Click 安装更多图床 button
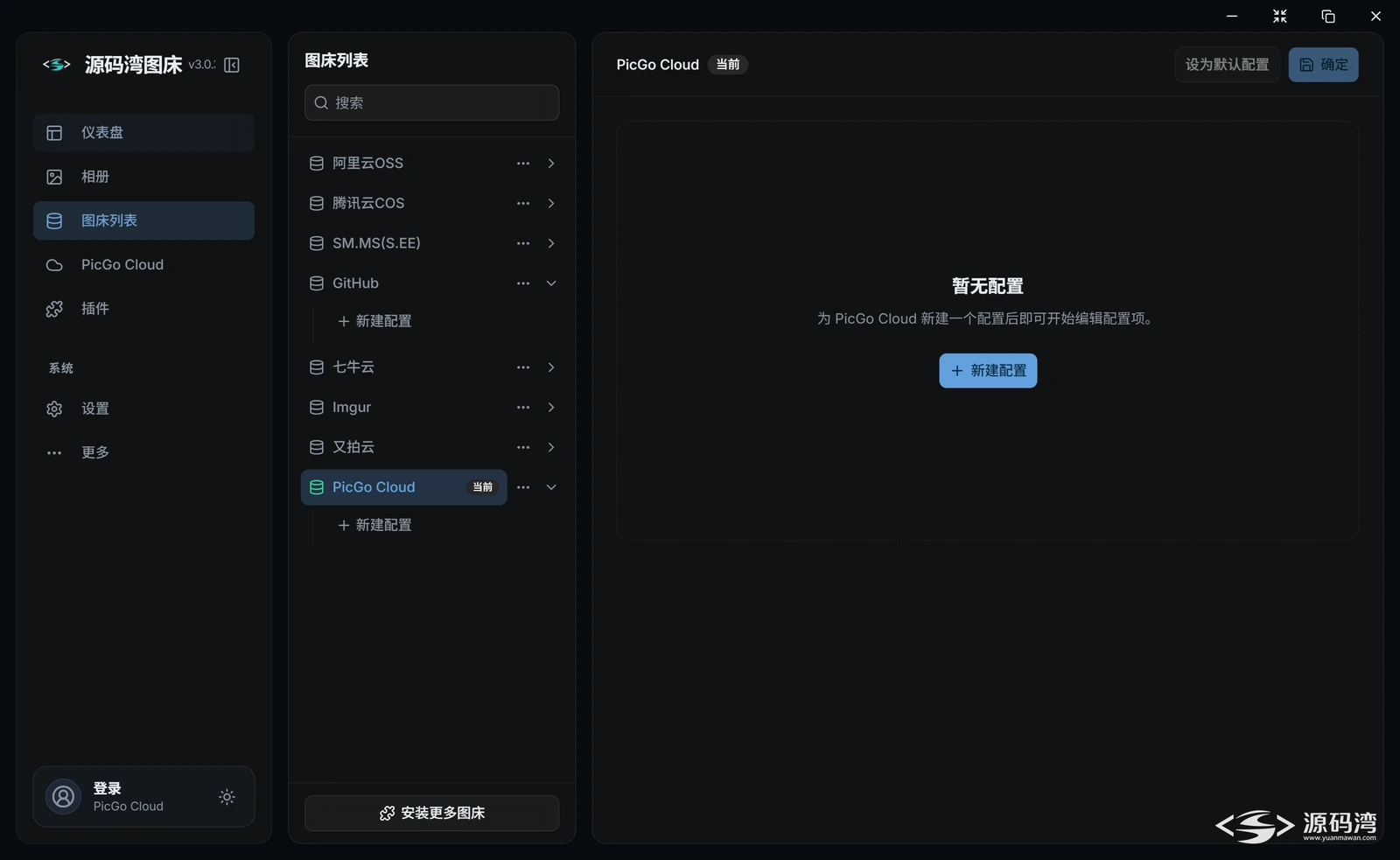Viewport: 1400px width, 860px height. tap(431, 813)
